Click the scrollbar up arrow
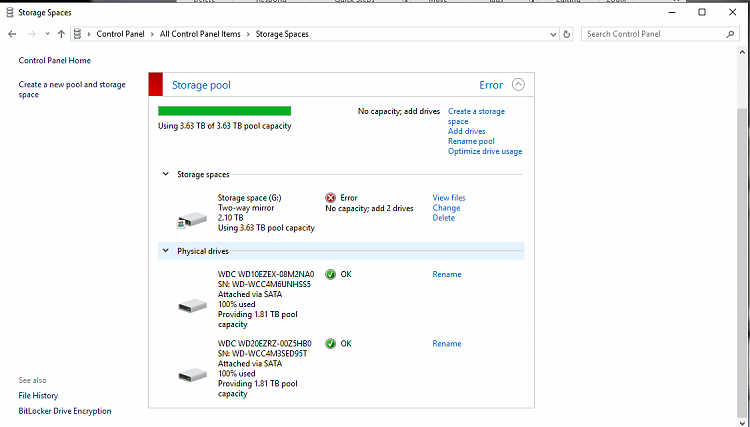 click(742, 52)
